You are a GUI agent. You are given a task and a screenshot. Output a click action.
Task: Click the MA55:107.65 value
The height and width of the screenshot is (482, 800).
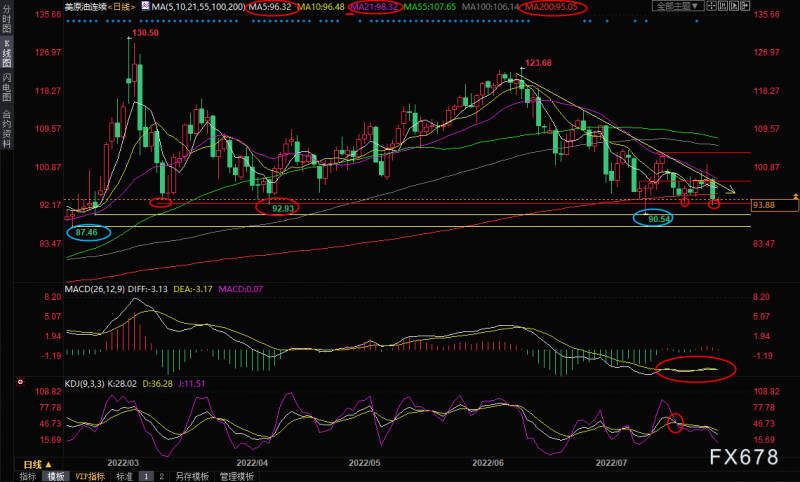point(430,7)
